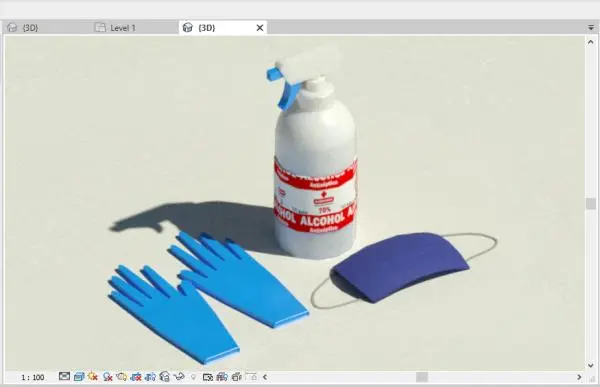
Task: Toggle the Show Analytical Model icon
Action: pos(222,377)
